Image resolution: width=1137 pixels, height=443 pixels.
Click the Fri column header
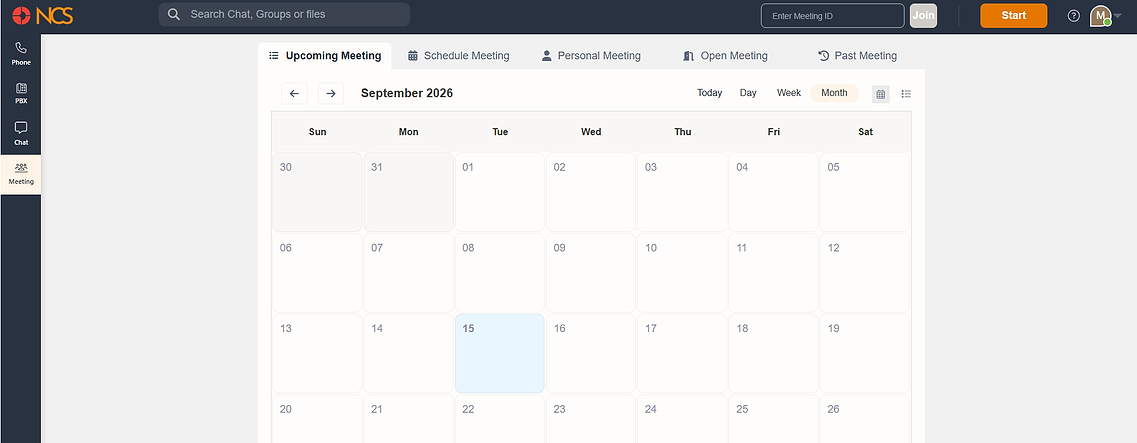pyautogui.click(x=774, y=132)
